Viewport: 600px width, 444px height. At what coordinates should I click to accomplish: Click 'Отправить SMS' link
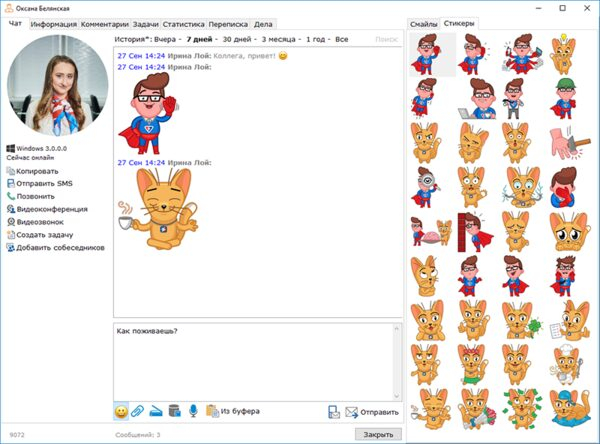(40, 183)
